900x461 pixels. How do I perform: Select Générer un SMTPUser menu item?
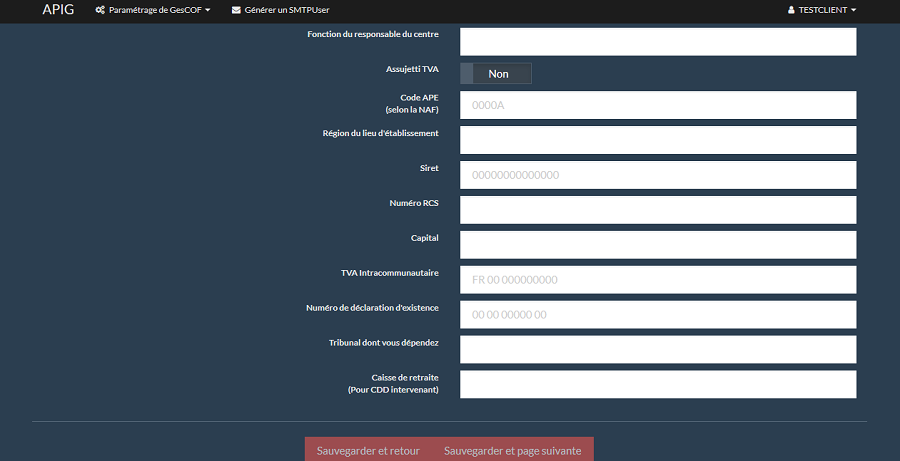point(286,10)
